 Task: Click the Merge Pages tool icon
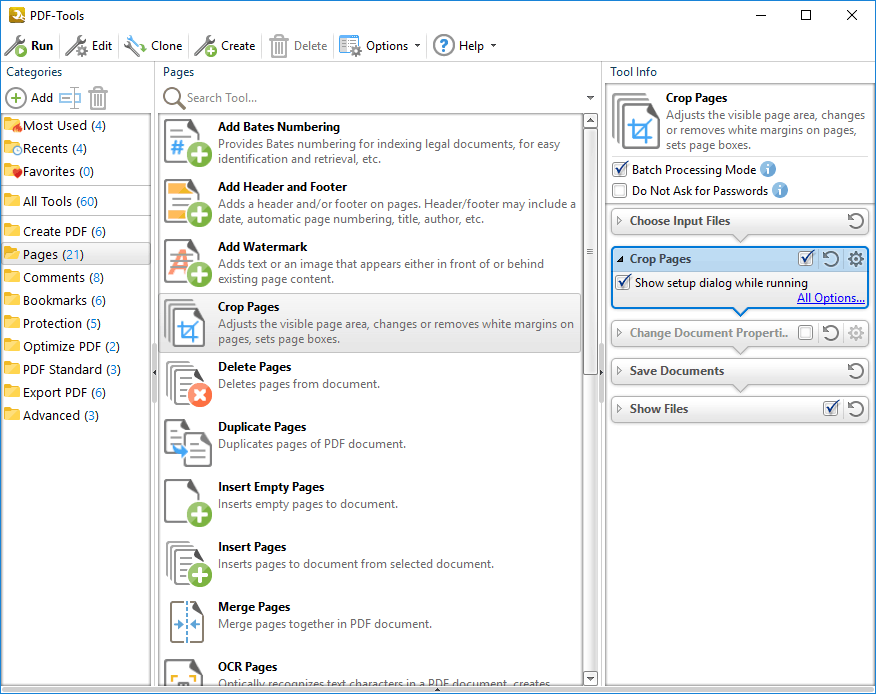(x=187, y=622)
